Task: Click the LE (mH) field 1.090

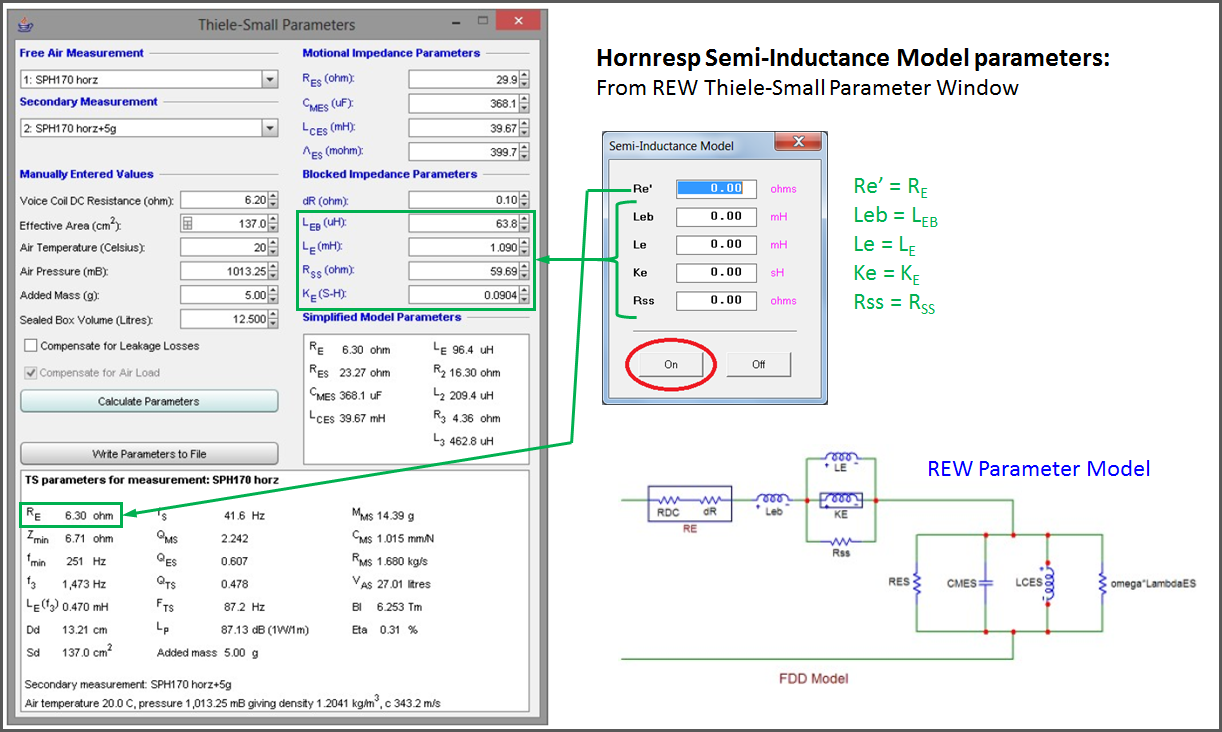Action: 464,247
